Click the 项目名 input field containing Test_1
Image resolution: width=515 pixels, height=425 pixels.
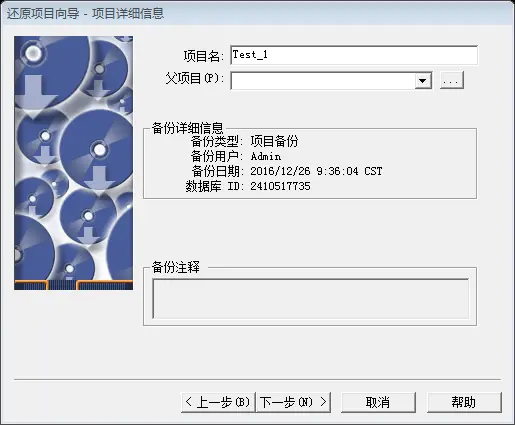pyautogui.click(x=354, y=55)
